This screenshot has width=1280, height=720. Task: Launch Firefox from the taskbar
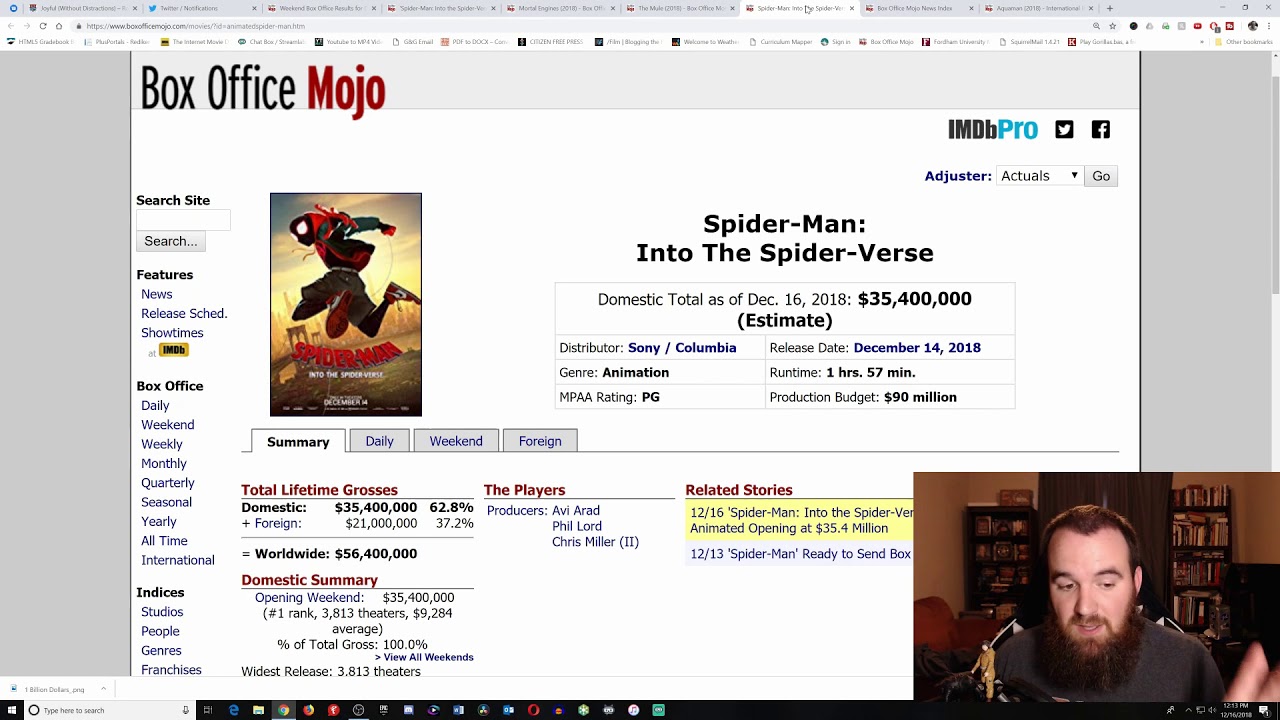tap(308, 710)
